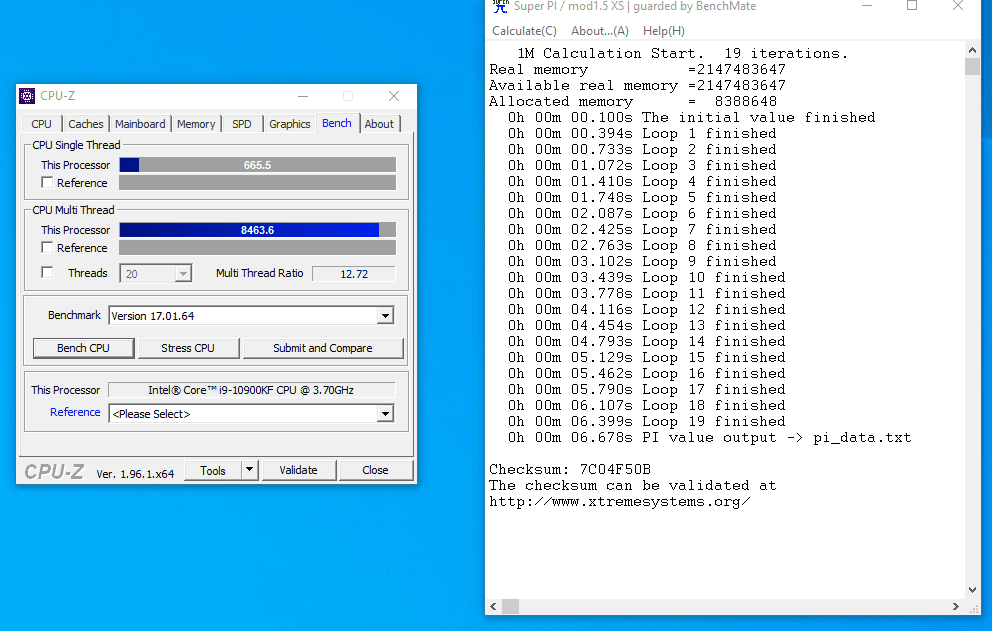Click the CPU-Z version text Ver. 1.96.1.x64

click(135, 473)
